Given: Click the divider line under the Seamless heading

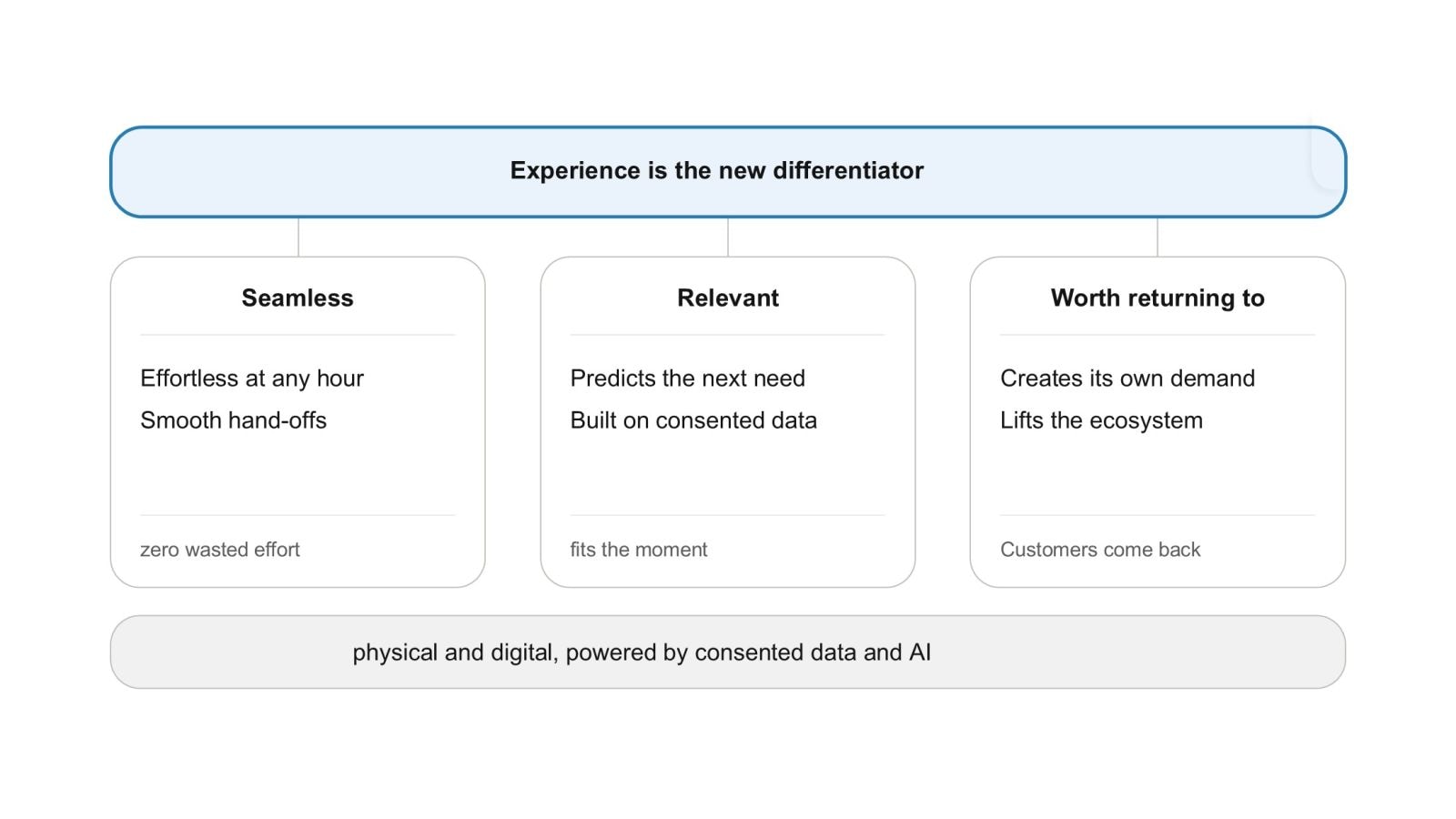Looking at the screenshot, I should pos(298,335).
